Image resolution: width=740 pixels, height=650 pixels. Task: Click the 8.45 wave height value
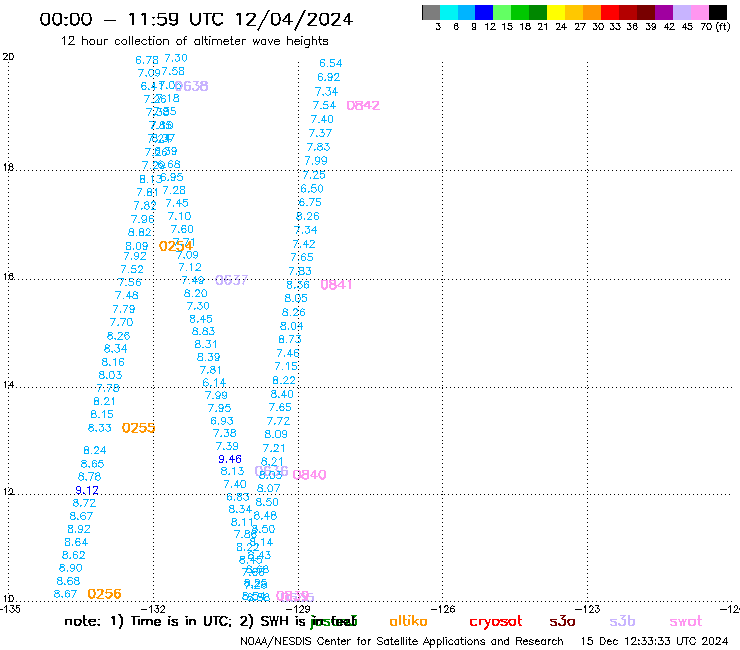pyautogui.click(x=201, y=319)
